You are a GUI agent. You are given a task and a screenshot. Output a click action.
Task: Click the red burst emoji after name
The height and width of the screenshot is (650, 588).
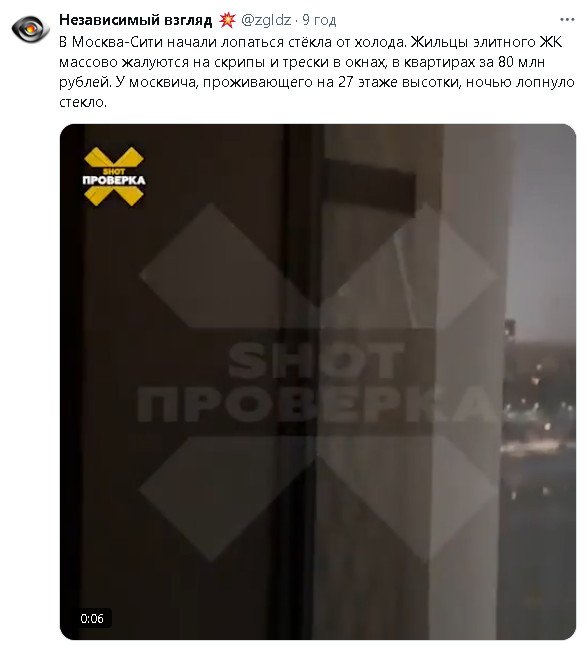pos(227,20)
